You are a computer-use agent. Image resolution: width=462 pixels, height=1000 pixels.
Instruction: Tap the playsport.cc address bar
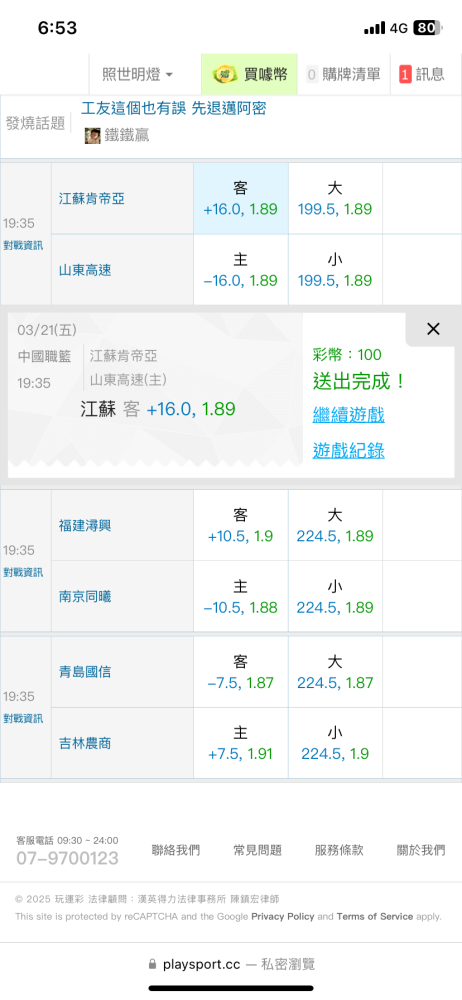point(231,964)
